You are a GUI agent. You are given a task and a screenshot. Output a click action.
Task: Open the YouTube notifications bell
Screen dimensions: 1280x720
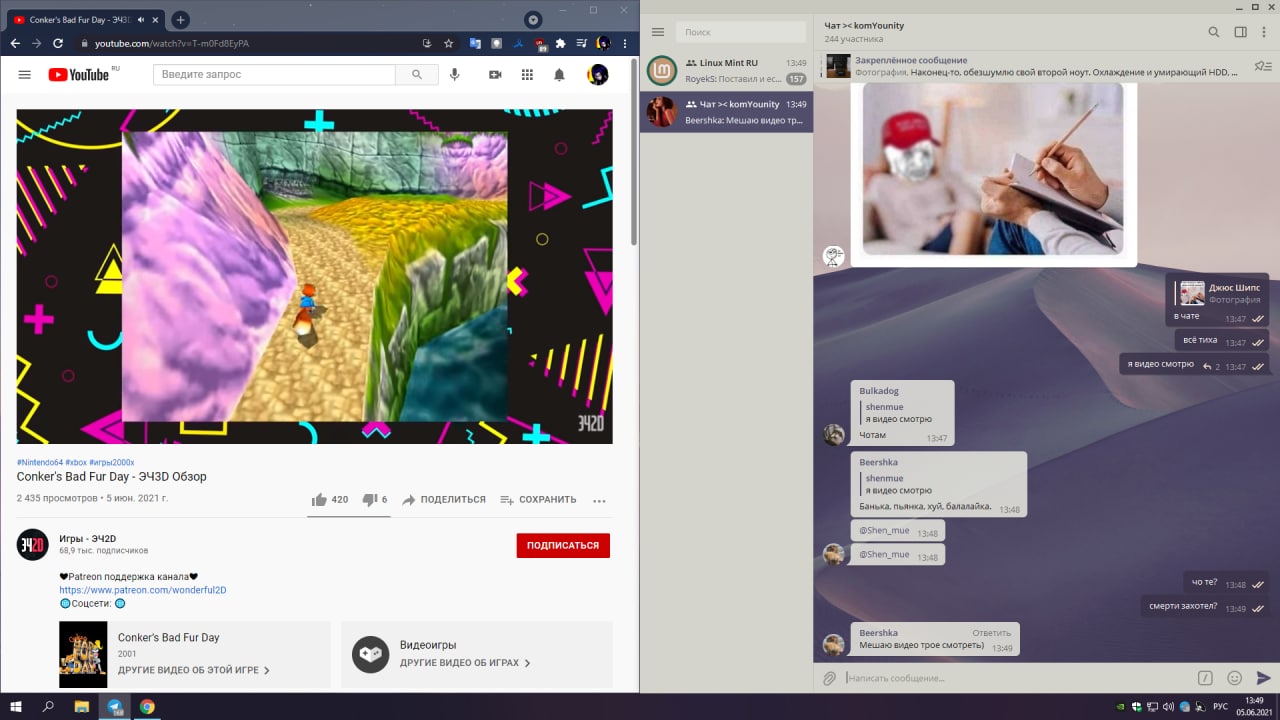click(559, 75)
